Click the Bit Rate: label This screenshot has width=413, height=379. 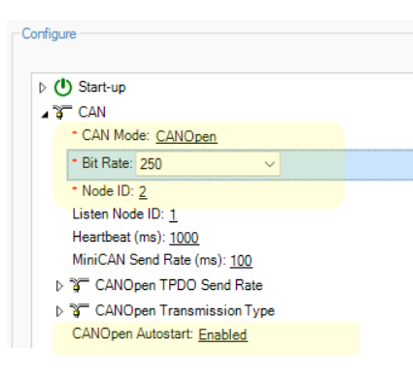[x=107, y=163]
